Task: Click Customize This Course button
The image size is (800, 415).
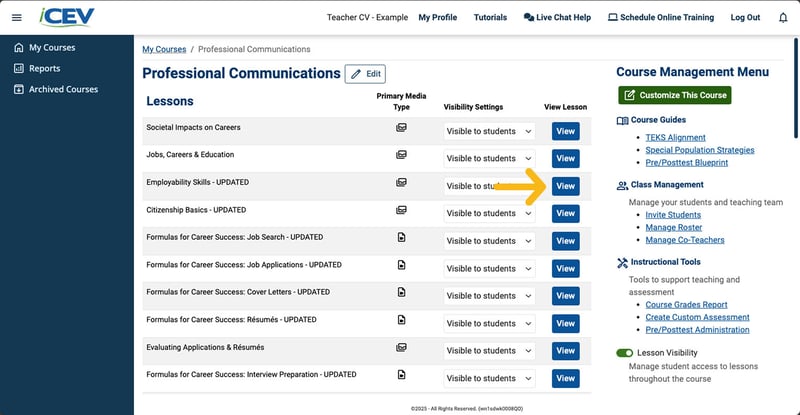Action: (x=674, y=95)
